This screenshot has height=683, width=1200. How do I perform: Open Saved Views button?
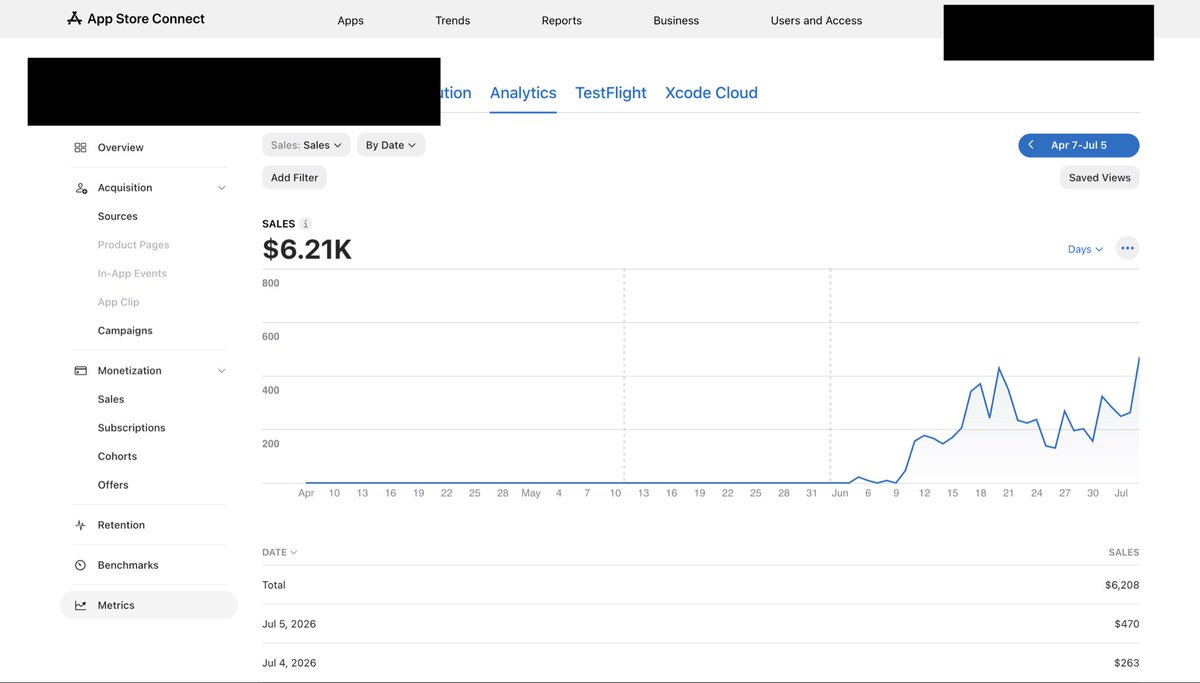coord(1099,177)
